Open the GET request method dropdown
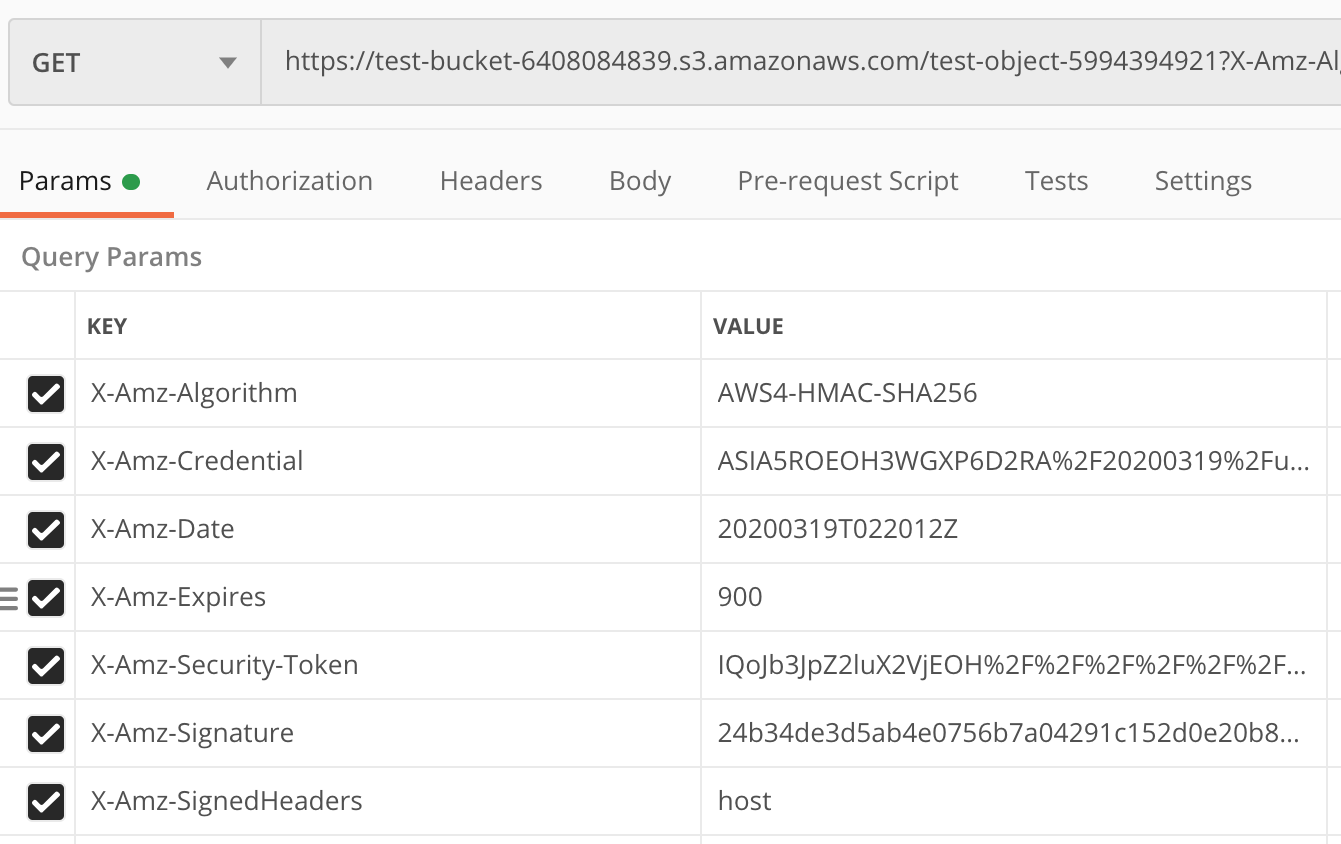The width and height of the screenshot is (1341, 844). pyautogui.click(x=130, y=60)
